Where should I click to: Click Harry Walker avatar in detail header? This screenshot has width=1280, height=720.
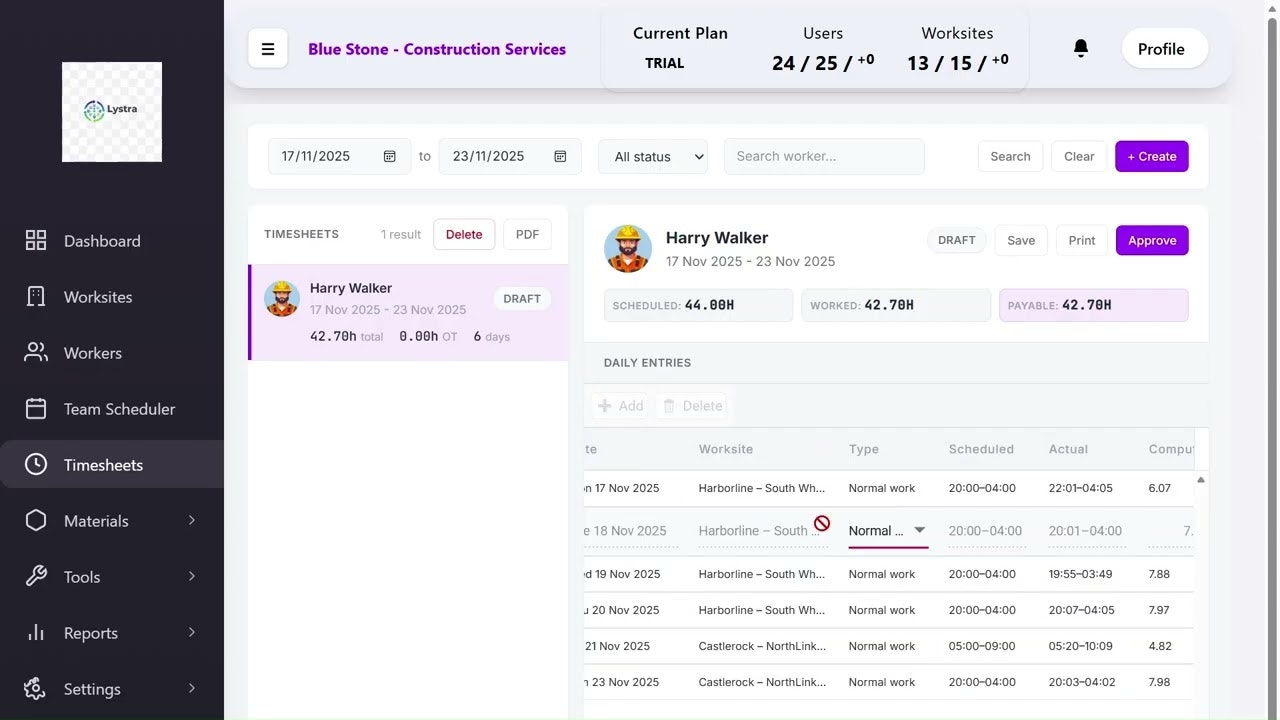tap(628, 249)
